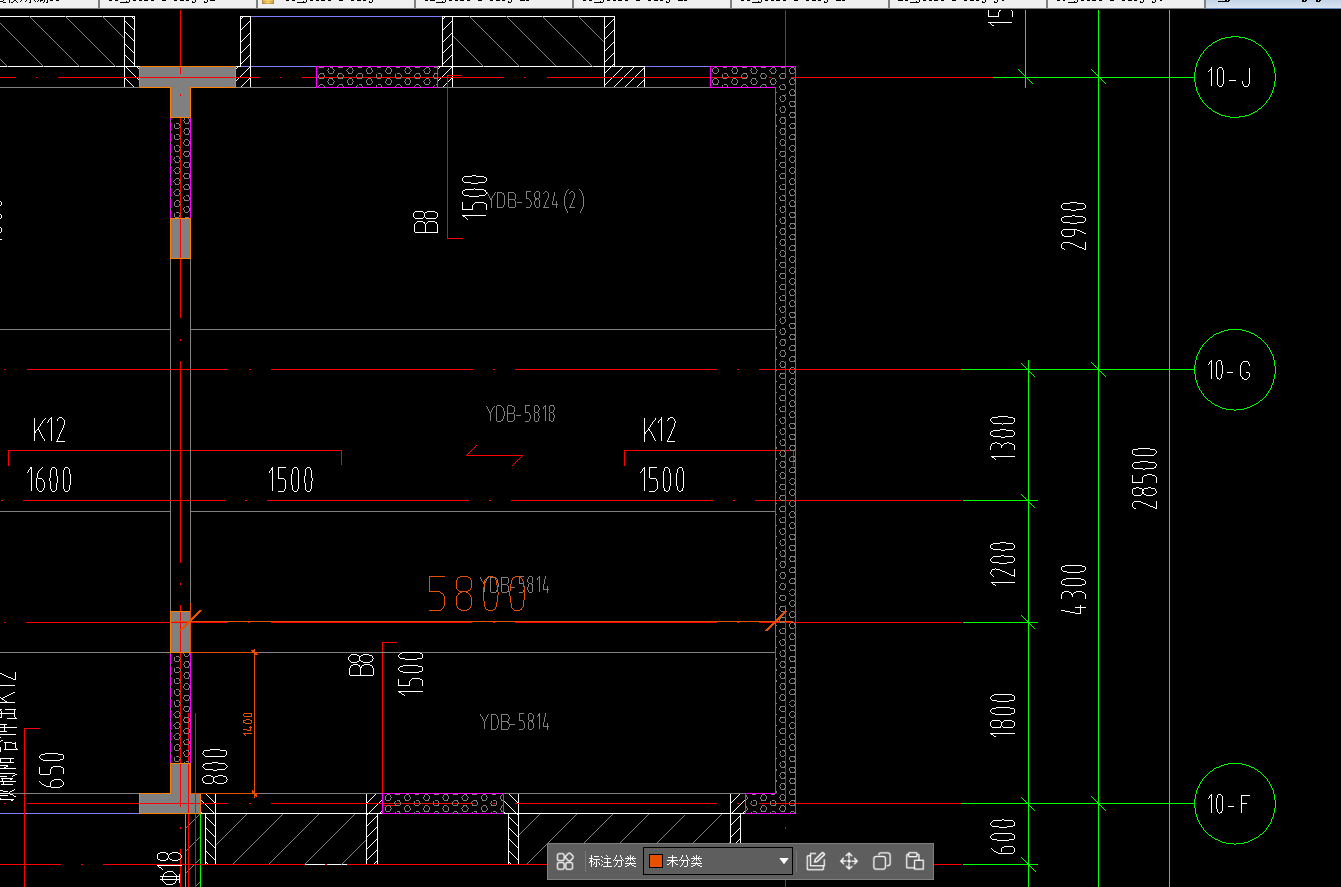Select the 10-F axis bubble
Viewport: 1341px width, 887px height.
(x=1235, y=804)
